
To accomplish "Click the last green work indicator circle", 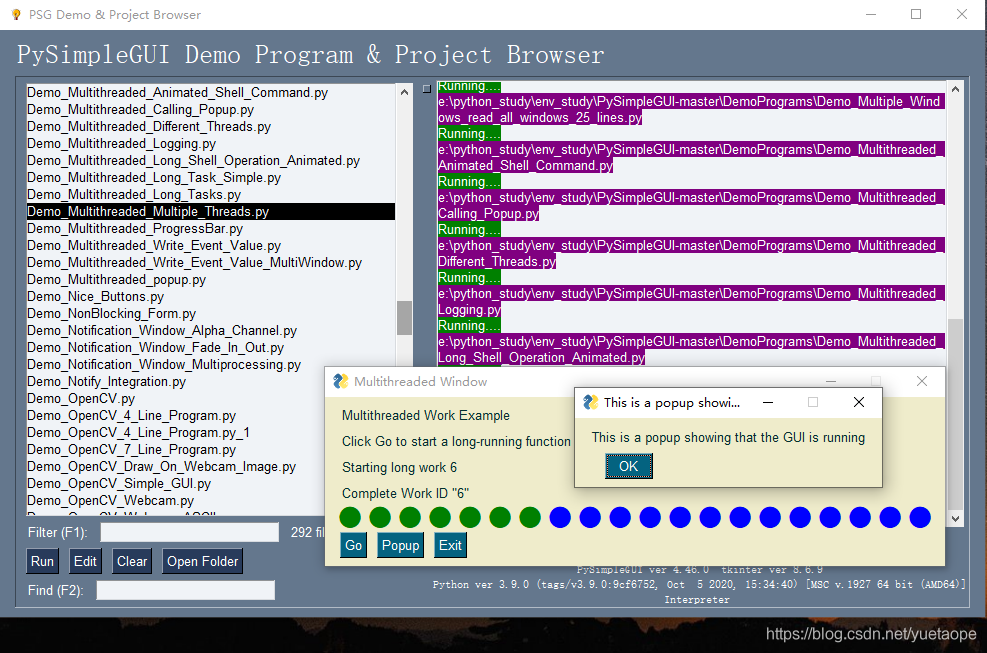I will 530,518.
